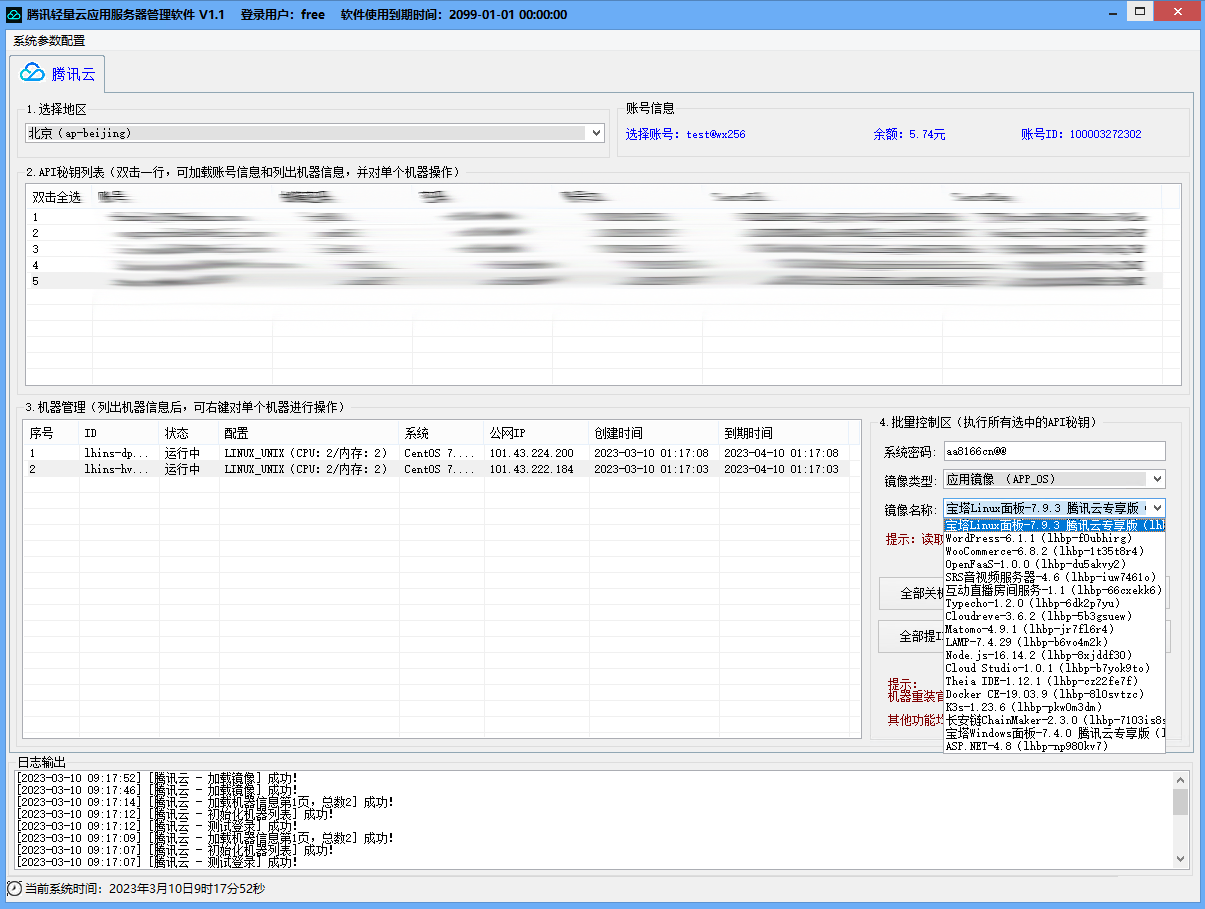Click the log output scrollbar down arrow
1205x909 pixels.
pyautogui.click(x=1180, y=859)
